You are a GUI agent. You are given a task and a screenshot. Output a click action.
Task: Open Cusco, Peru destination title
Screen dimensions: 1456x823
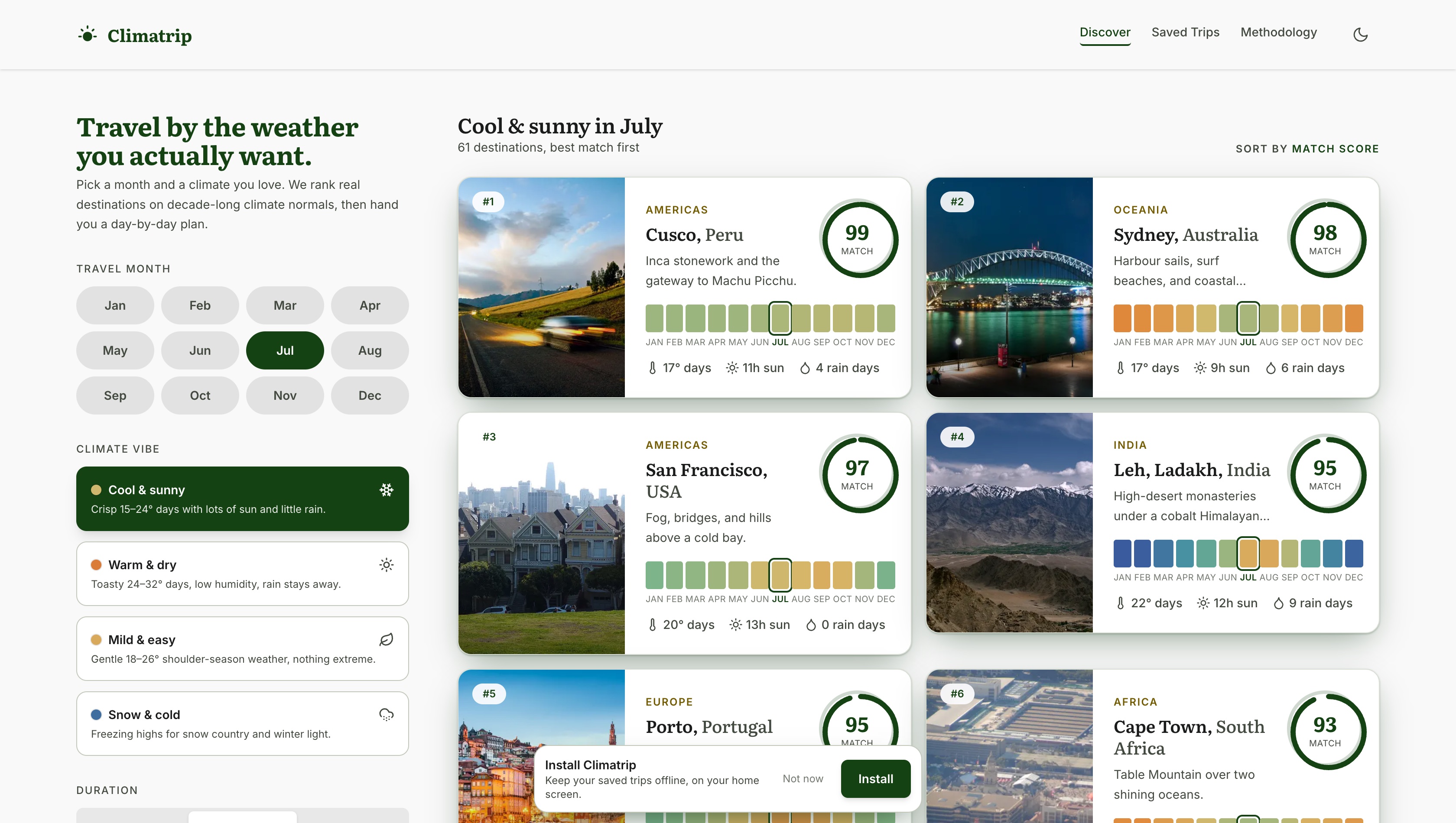pyautogui.click(x=694, y=235)
